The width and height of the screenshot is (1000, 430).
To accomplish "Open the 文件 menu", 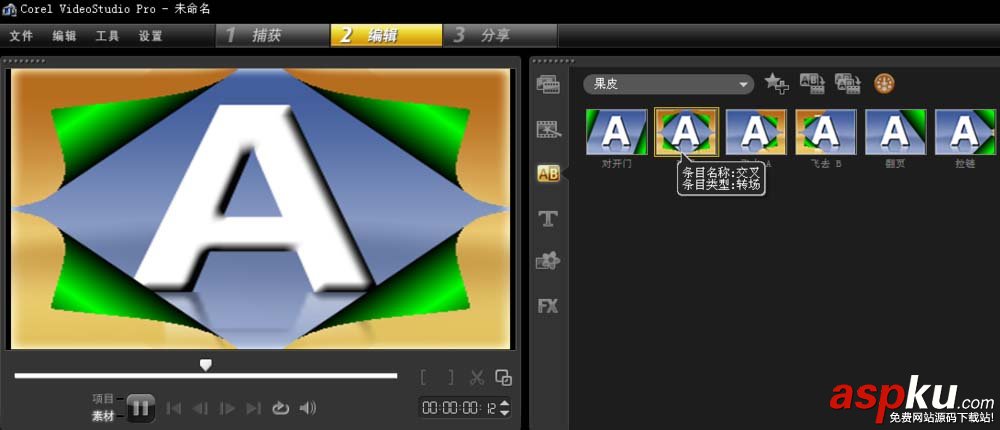I will click(x=21, y=36).
